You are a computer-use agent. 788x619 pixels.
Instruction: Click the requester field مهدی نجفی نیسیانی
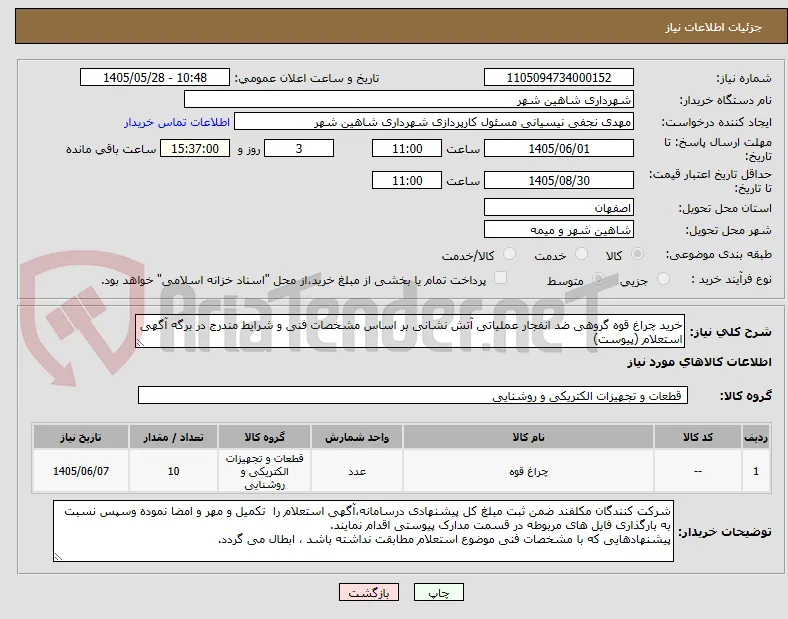[434, 122]
